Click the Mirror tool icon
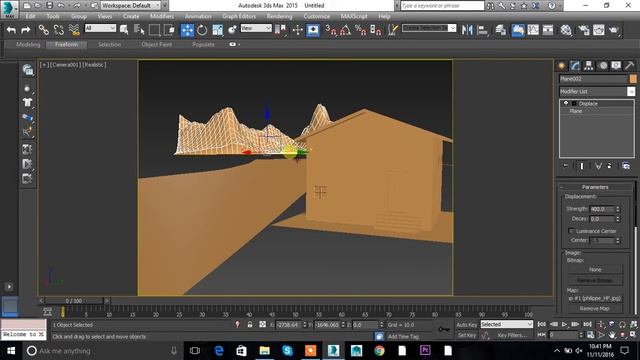Image resolution: width=640 pixels, height=360 pixels. point(467,30)
